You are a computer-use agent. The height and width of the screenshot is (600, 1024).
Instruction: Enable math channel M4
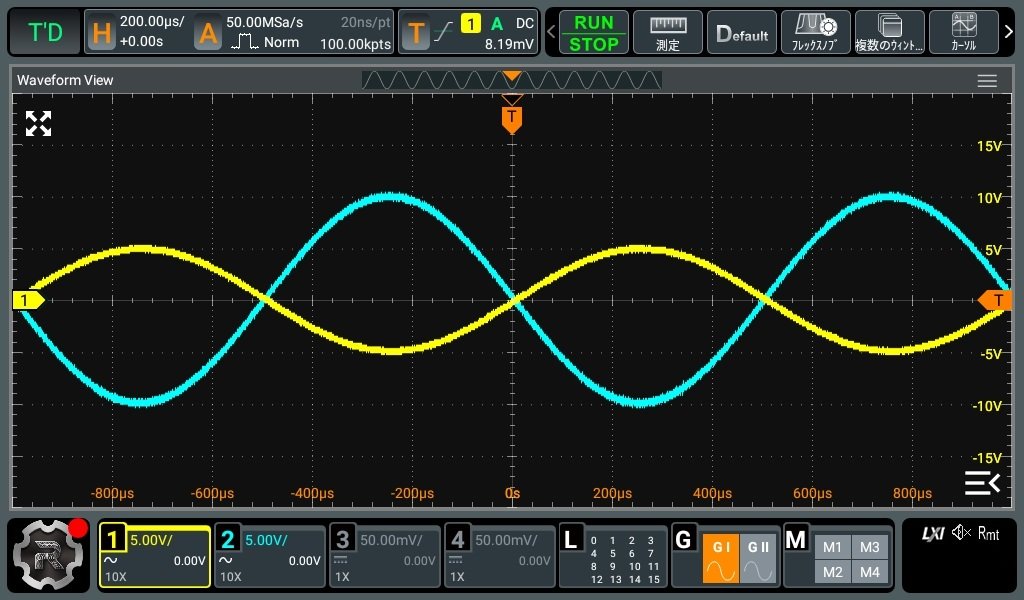click(x=870, y=572)
